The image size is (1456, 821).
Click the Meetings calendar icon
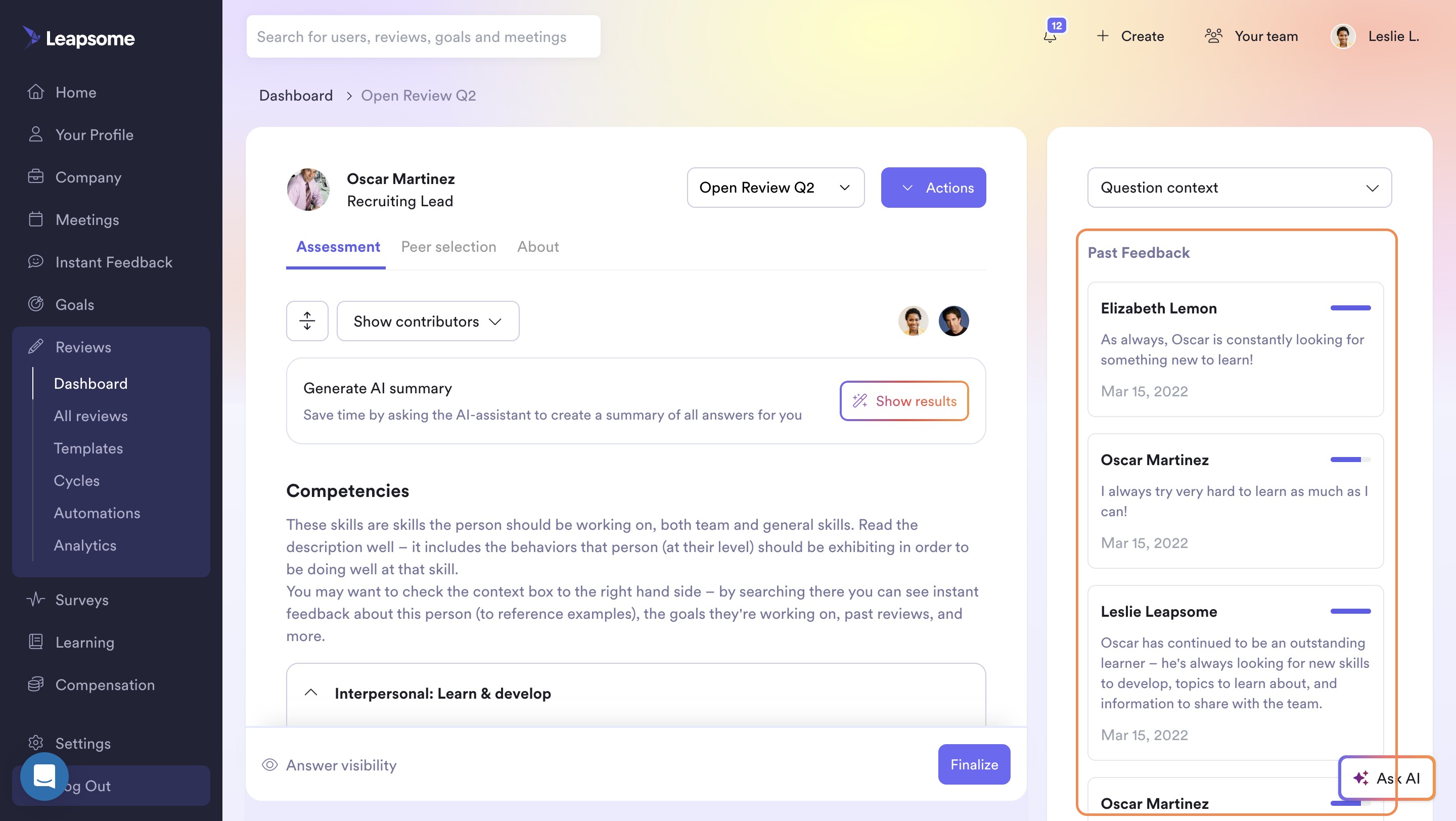35,219
